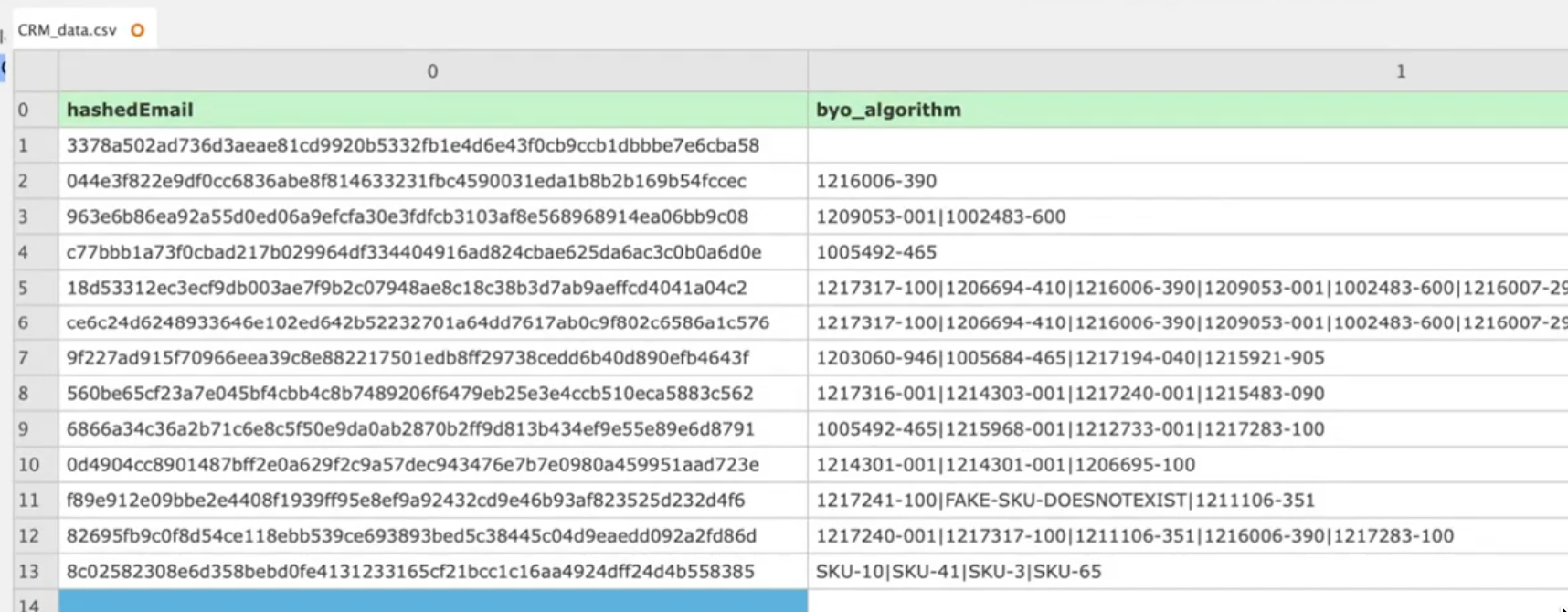Screen dimensions: 1568x612
Task: Click cell starting with 1005492-465|1215968-001
Action: coord(1188,429)
